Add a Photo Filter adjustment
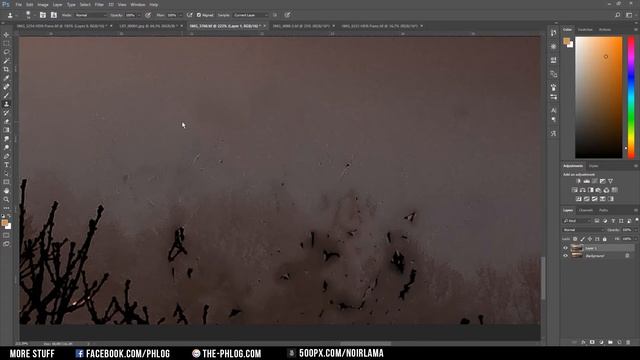Viewport: 640px width, 360px height. [598, 190]
